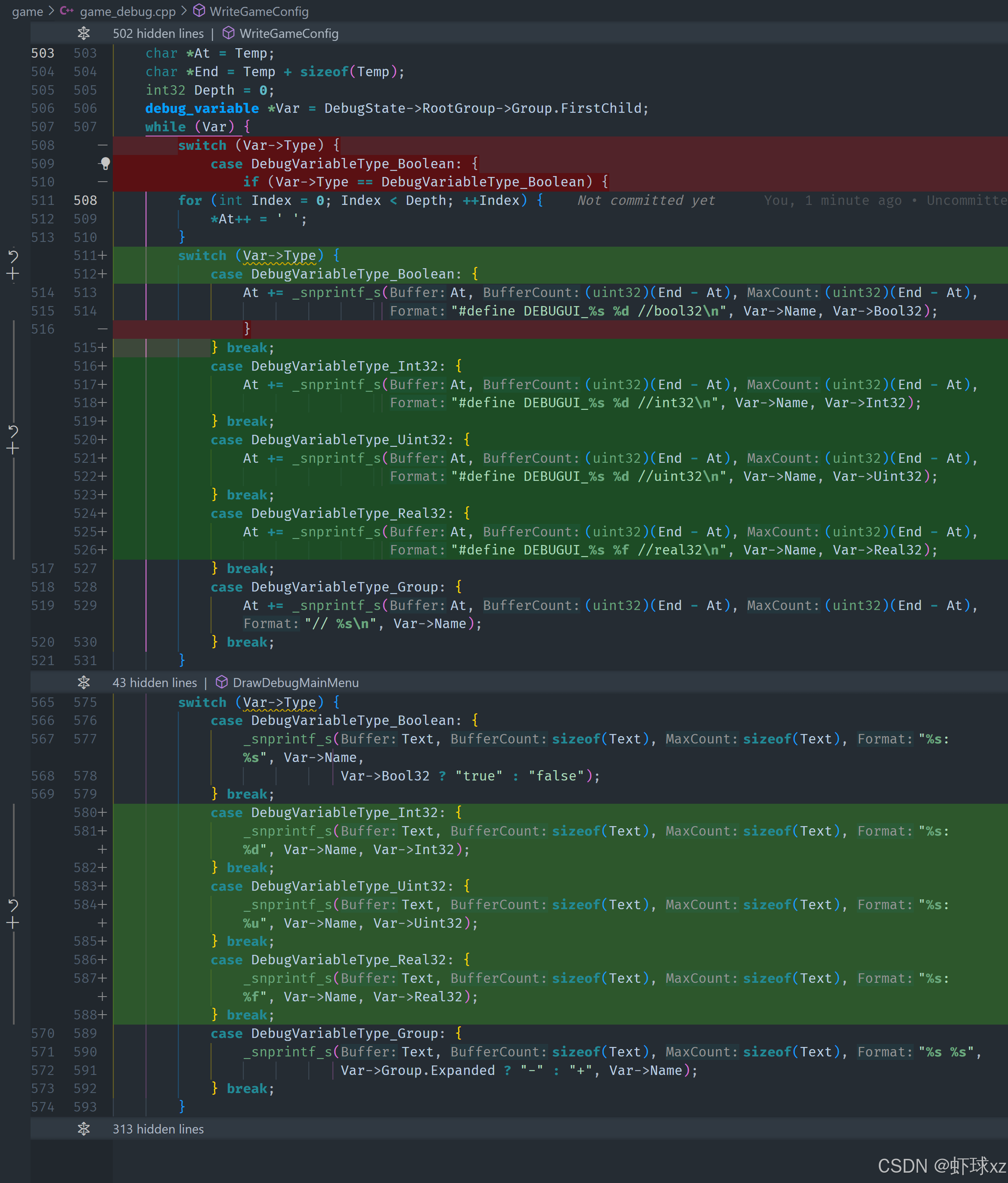Open the WriteGameConfig breadcrumb symbol
Image resolution: width=1008 pixels, height=1183 pixels.
coord(259,12)
